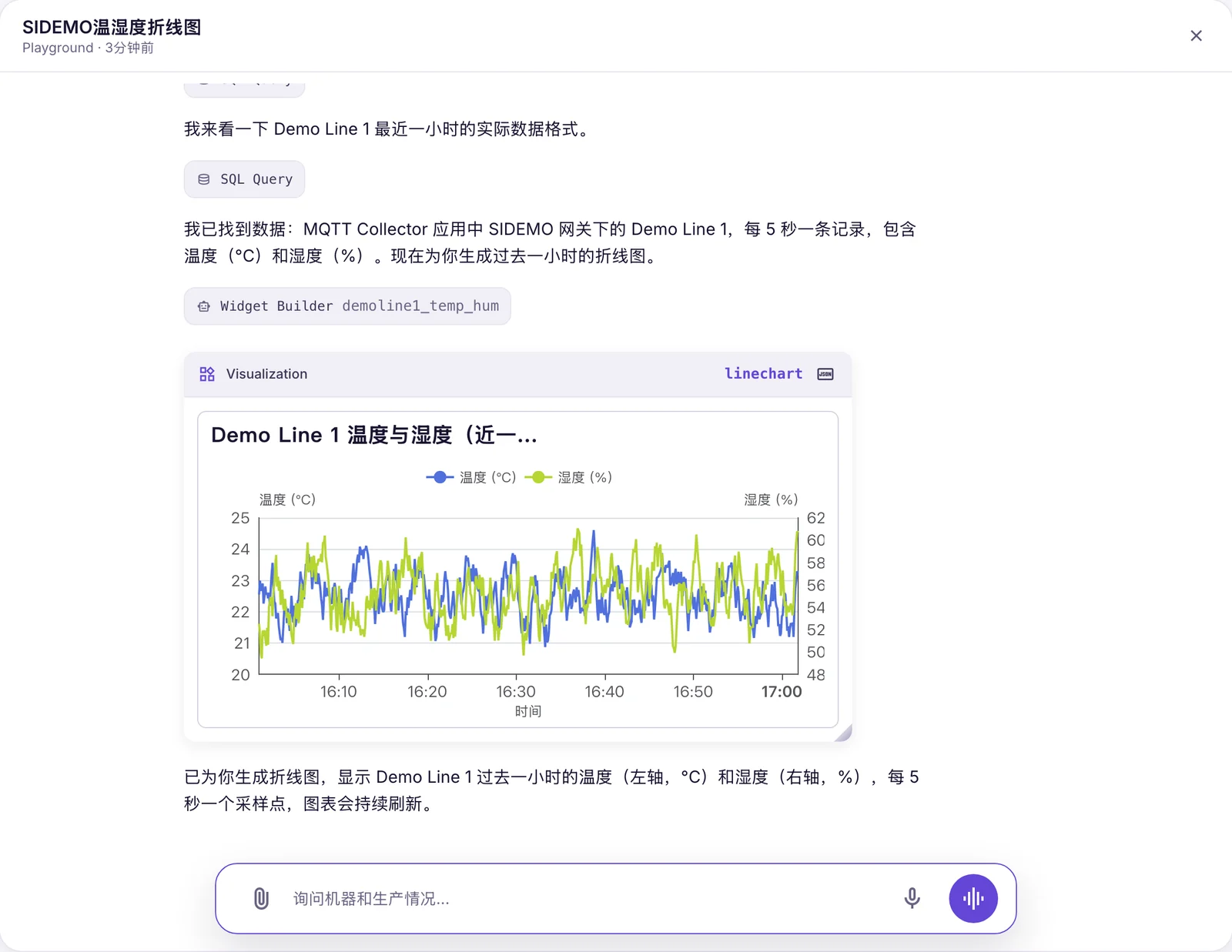The height and width of the screenshot is (952, 1232).
Task: Click the Widget Builder robot icon
Action: click(204, 306)
